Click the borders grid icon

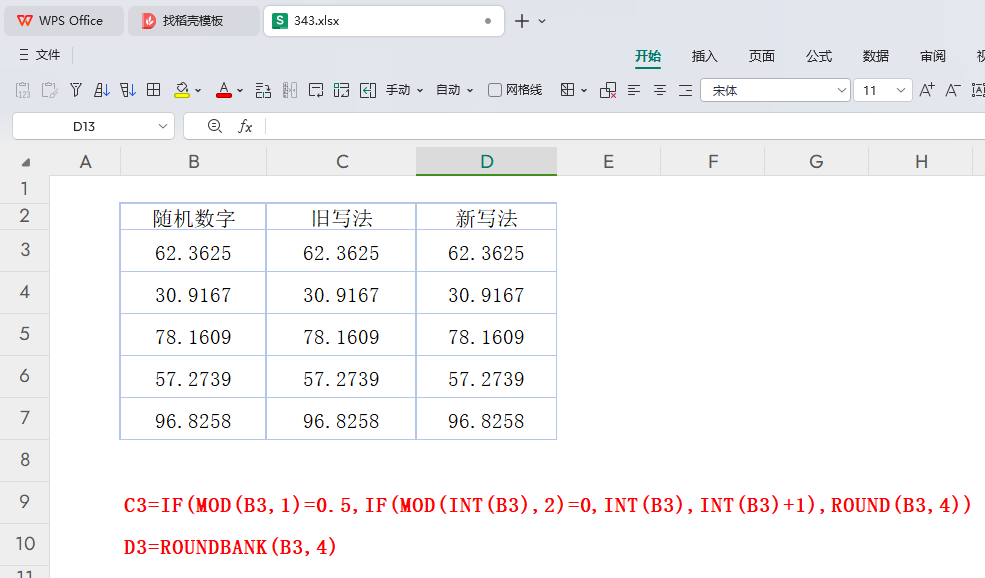coord(567,90)
